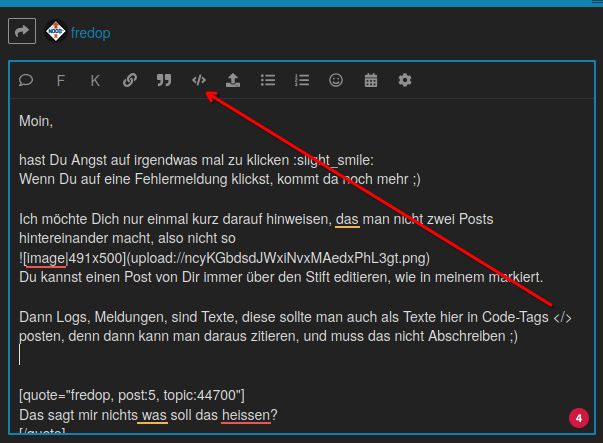Click the reply arrow button
Viewport: 603px width, 443px height.
[x=22, y=31]
